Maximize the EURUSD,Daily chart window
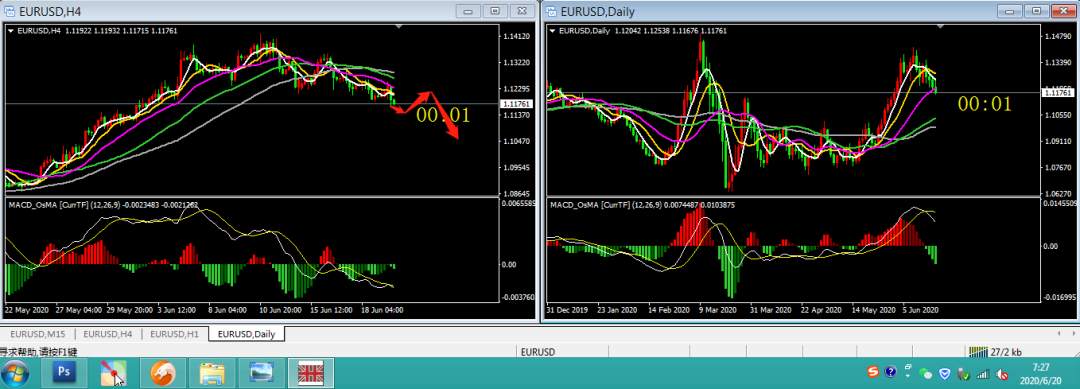The height and width of the screenshot is (389, 1080). (x=1037, y=11)
